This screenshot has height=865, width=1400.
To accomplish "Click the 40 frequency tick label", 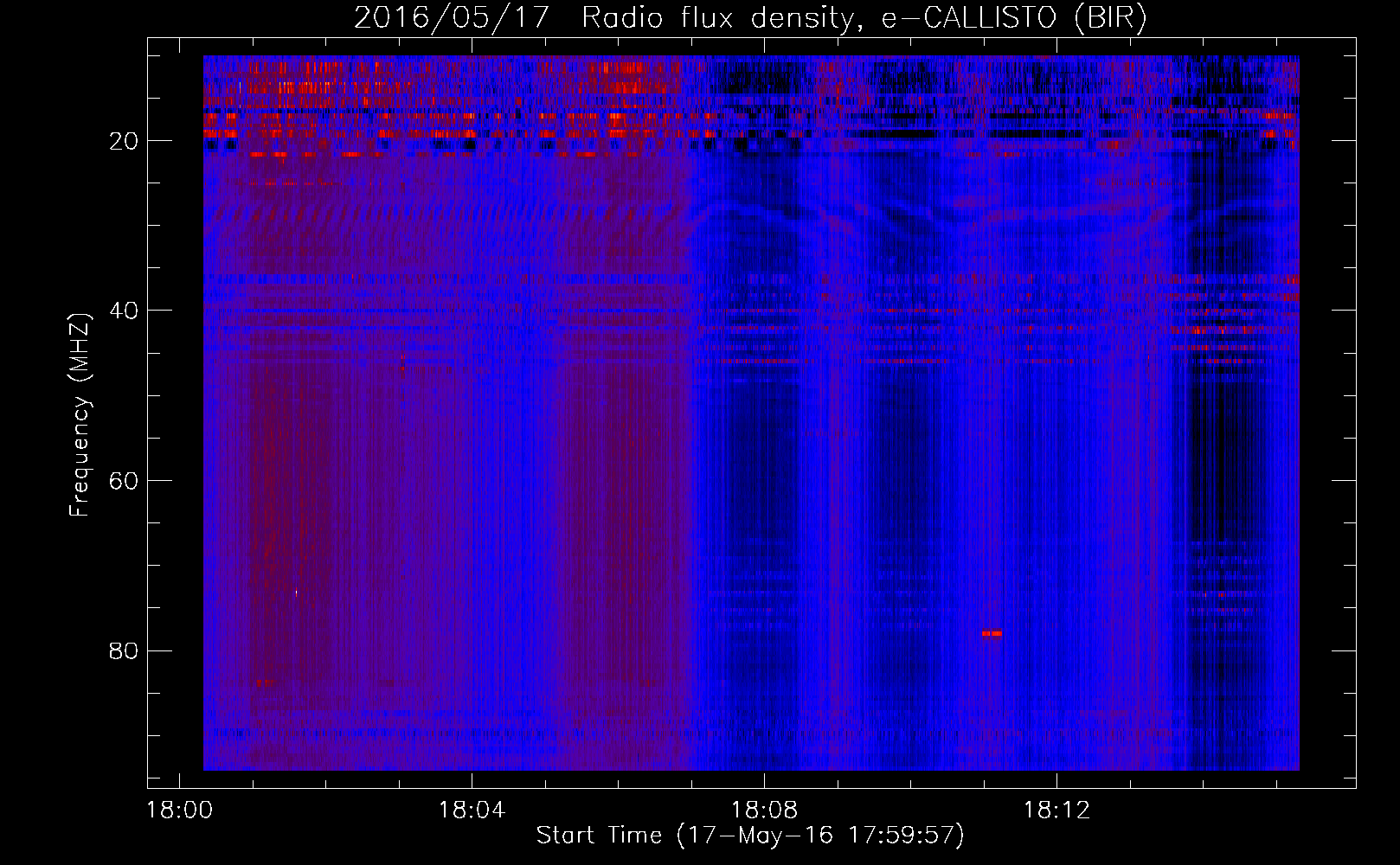I will click(x=125, y=311).
